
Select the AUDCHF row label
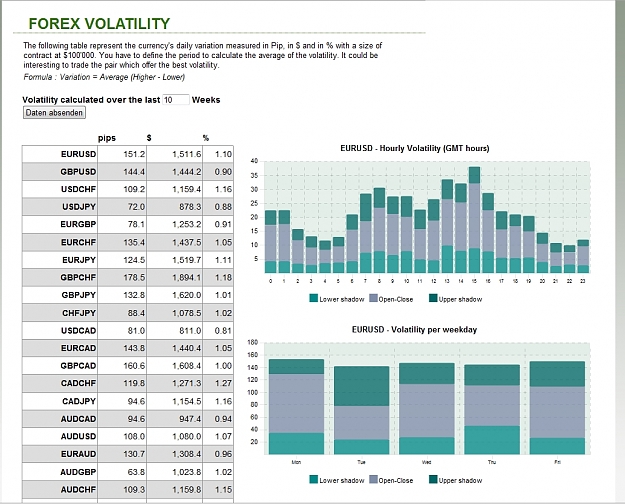(79, 489)
